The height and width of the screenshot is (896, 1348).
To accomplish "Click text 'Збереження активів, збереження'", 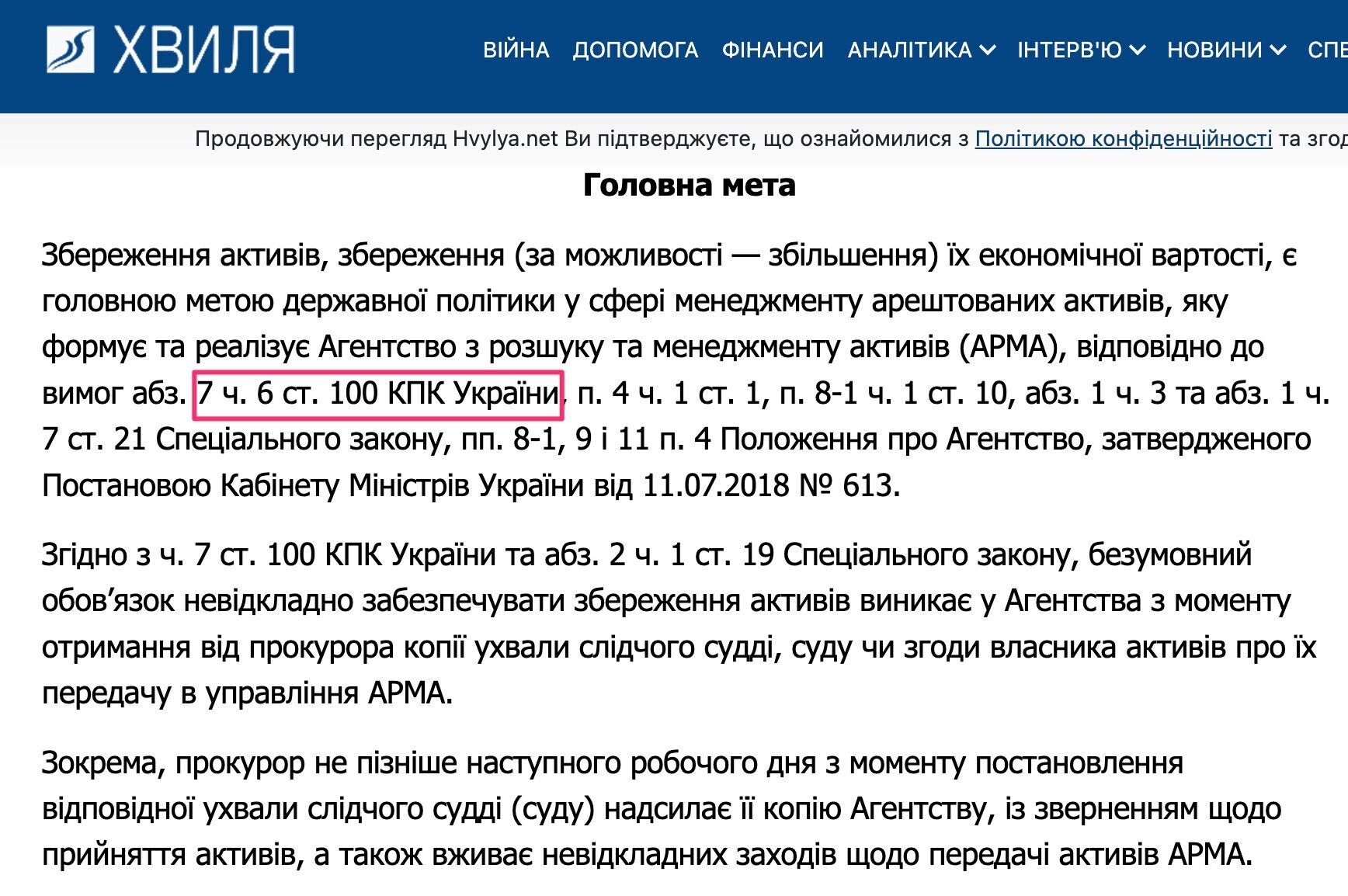I will [x=273, y=255].
